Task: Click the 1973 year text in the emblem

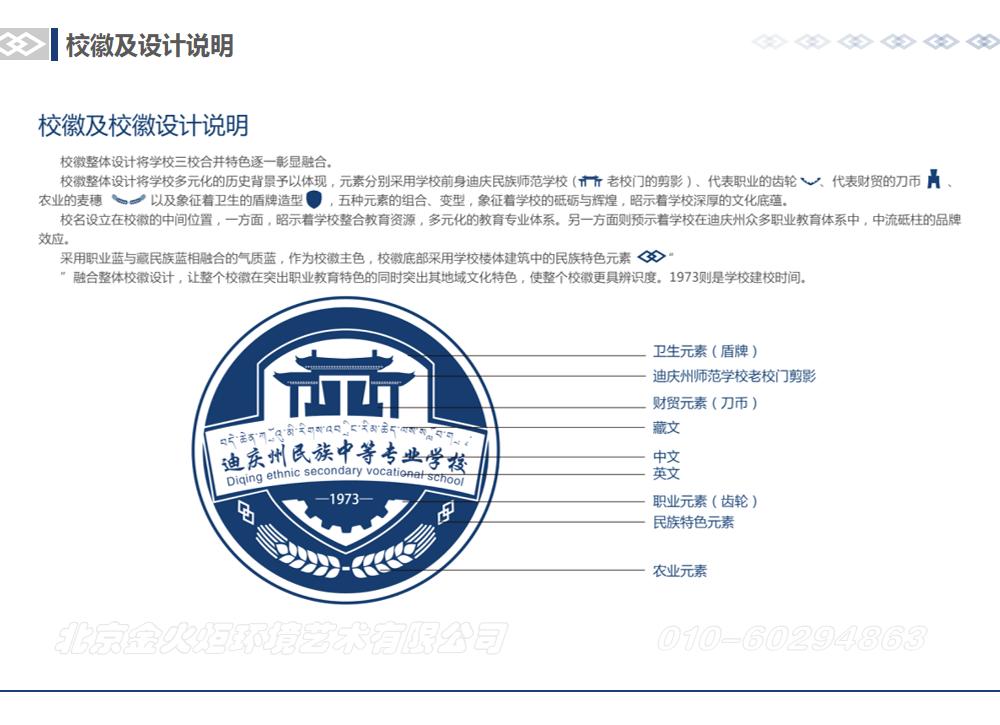Action: (344, 499)
